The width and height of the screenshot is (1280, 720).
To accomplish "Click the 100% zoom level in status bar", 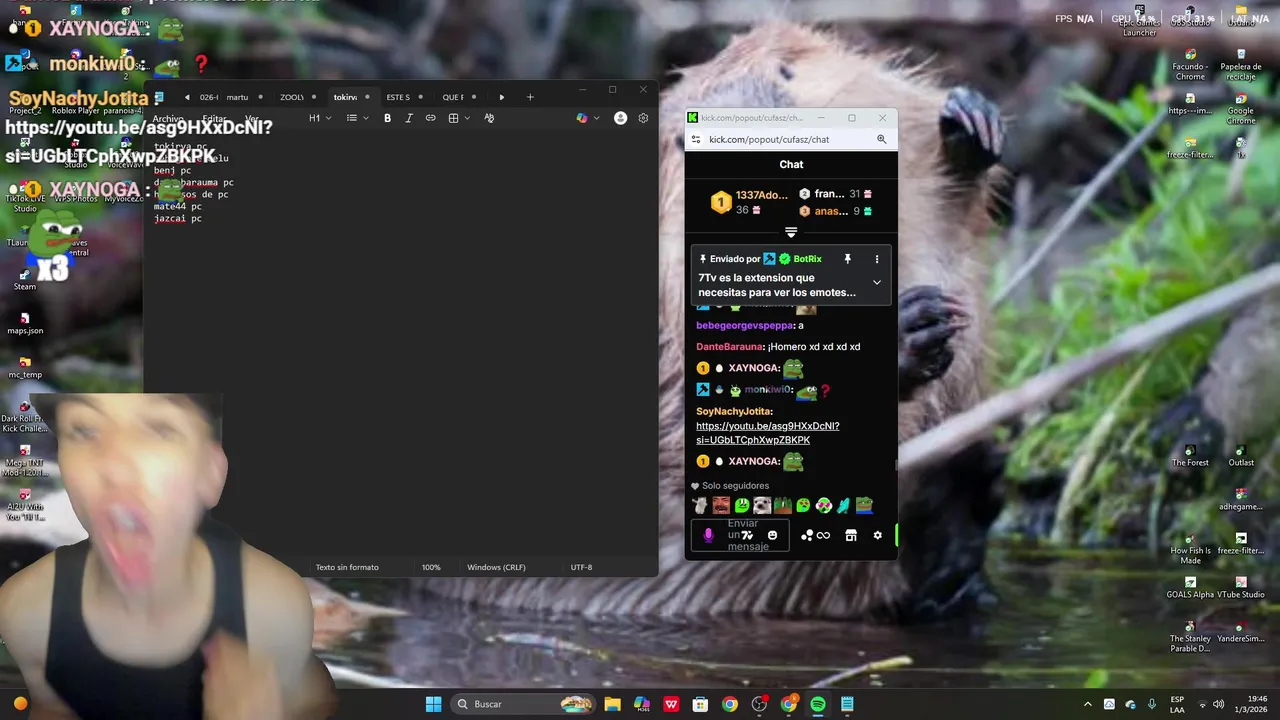I will coord(431,567).
